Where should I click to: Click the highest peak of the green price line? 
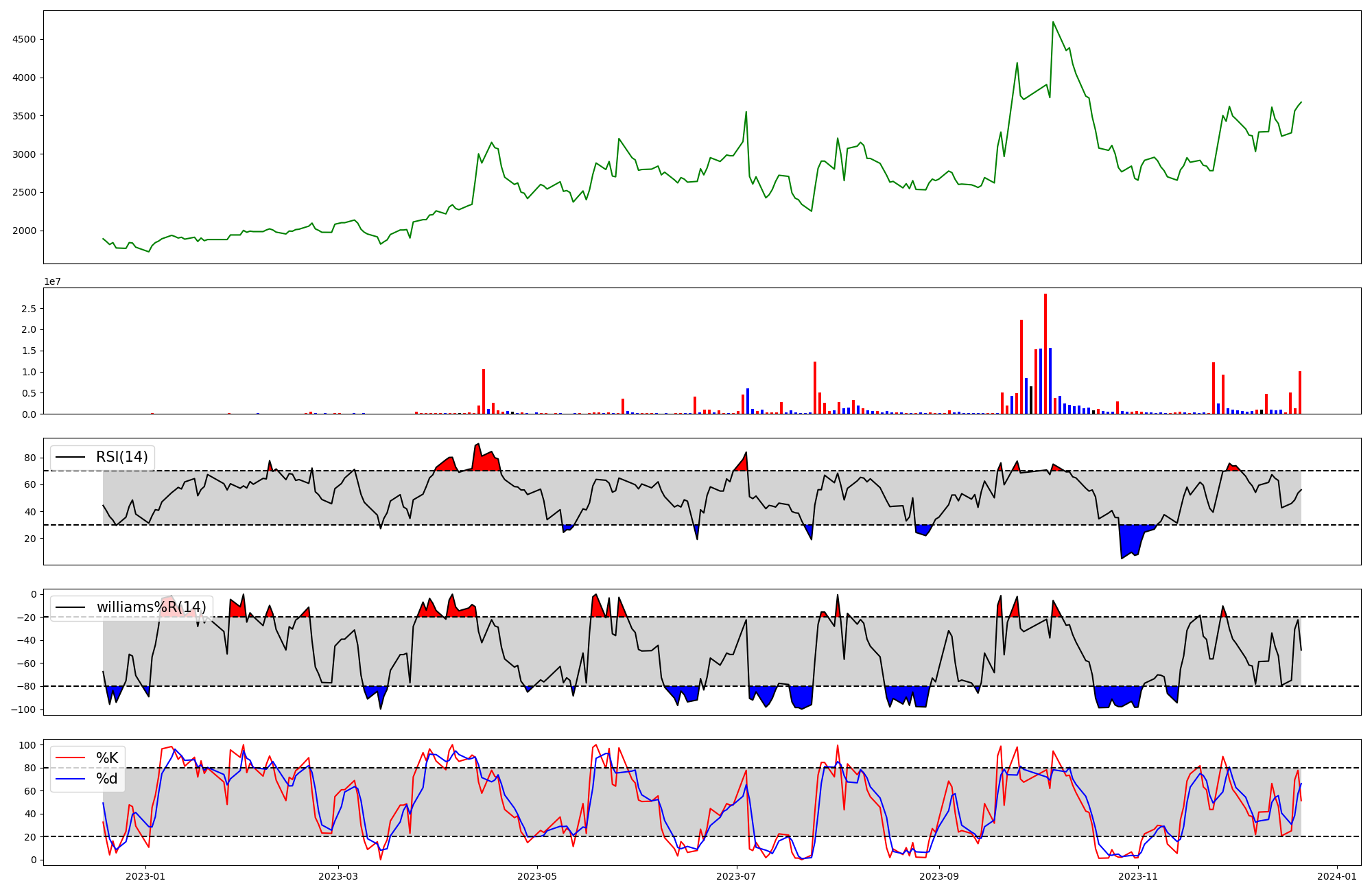pos(1053,23)
